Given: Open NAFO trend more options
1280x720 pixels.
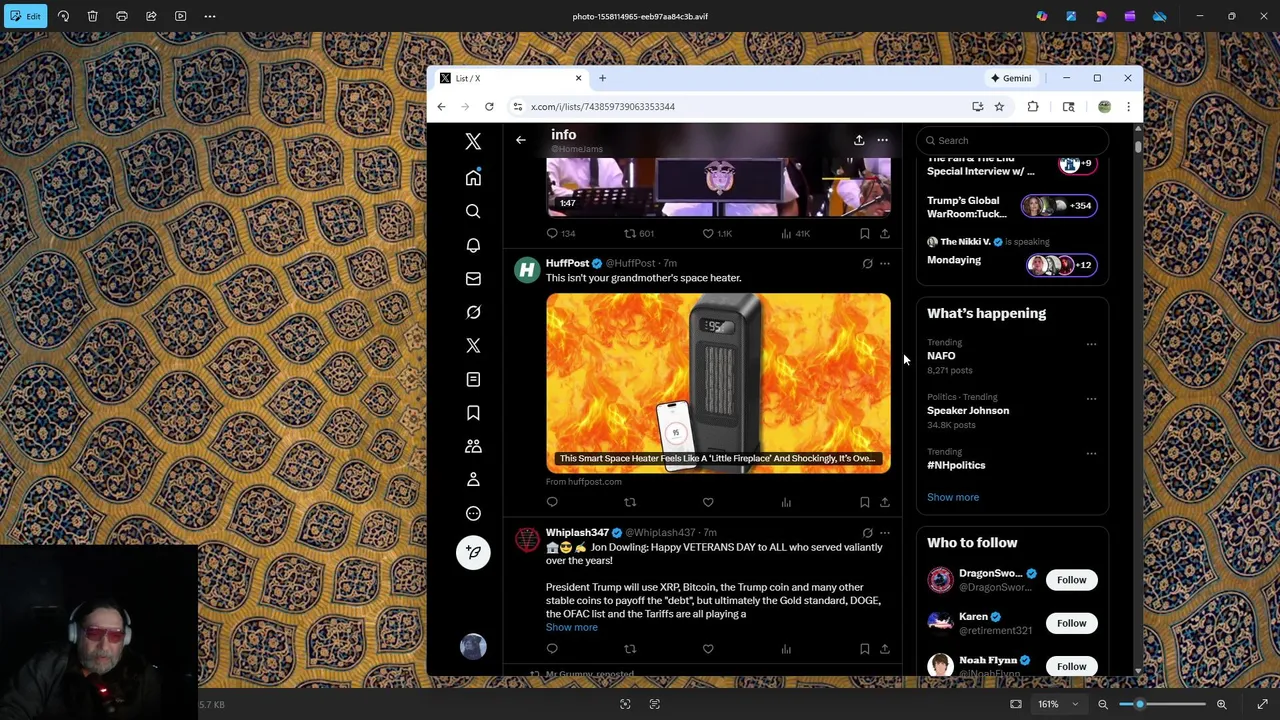Looking at the screenshot, I should coord(1091,344).
